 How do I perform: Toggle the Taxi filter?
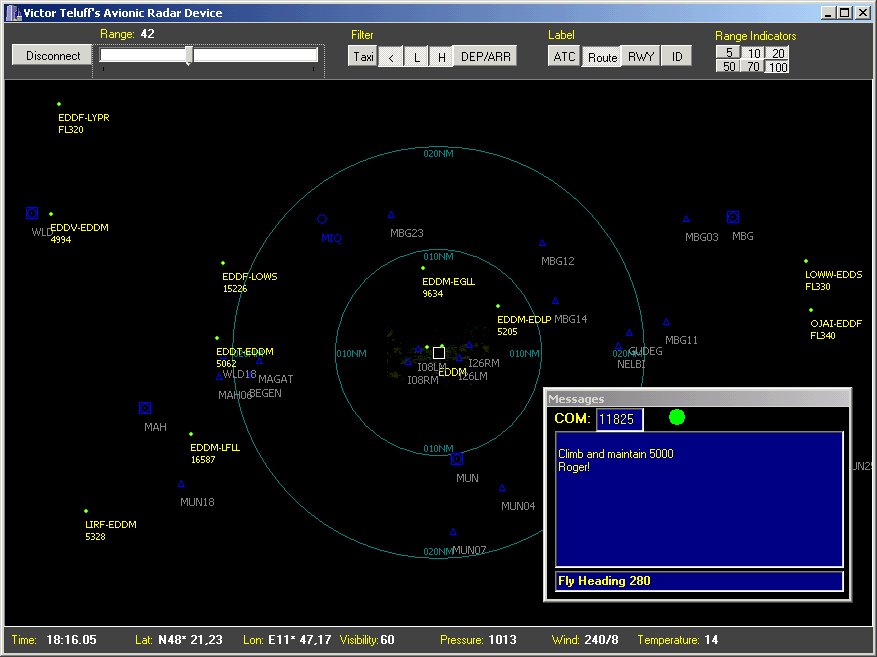tap(363, 57)
